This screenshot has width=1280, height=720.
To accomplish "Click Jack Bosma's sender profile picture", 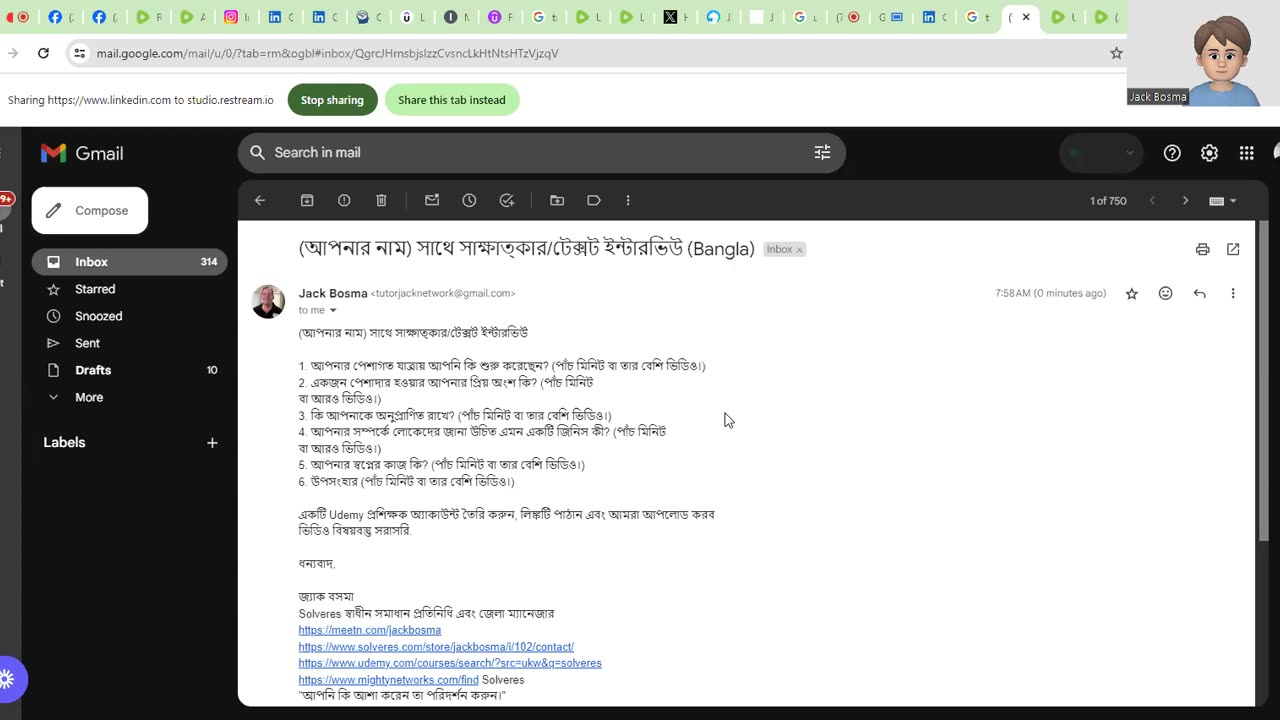I will (268, 301).
